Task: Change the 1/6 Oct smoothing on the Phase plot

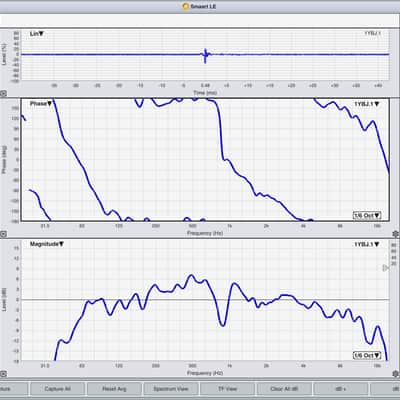Action: [367, 215]
